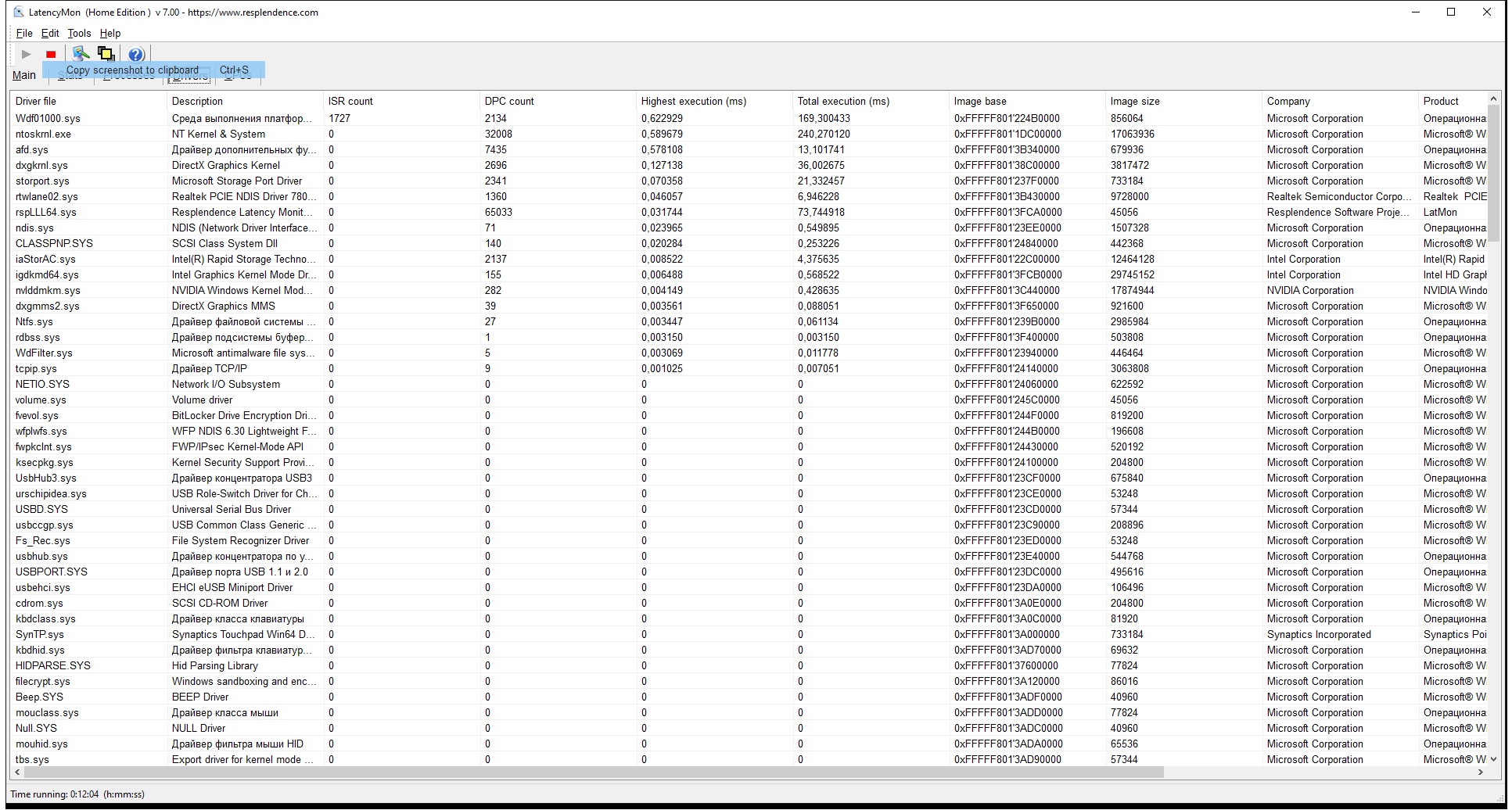Viewport: 1512px width, 810px height.
Task: Open the Help menu
Action: (110, 33)
